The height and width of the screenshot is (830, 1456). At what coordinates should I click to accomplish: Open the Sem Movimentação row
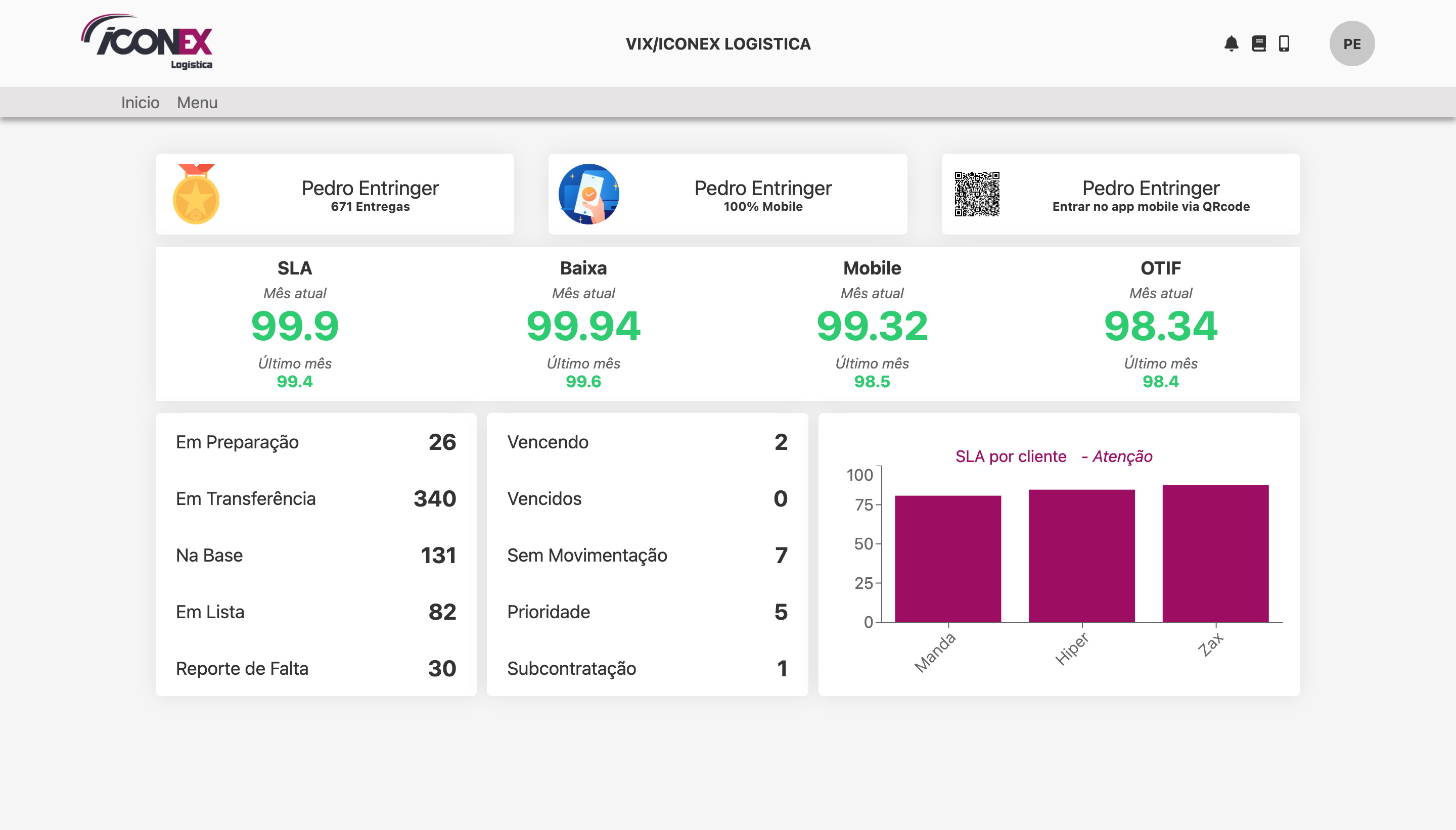(x=647, y=555)
